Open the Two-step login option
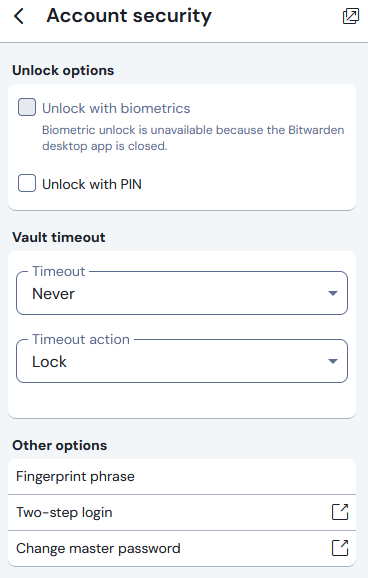368x578 pixels. click(182, 512)
